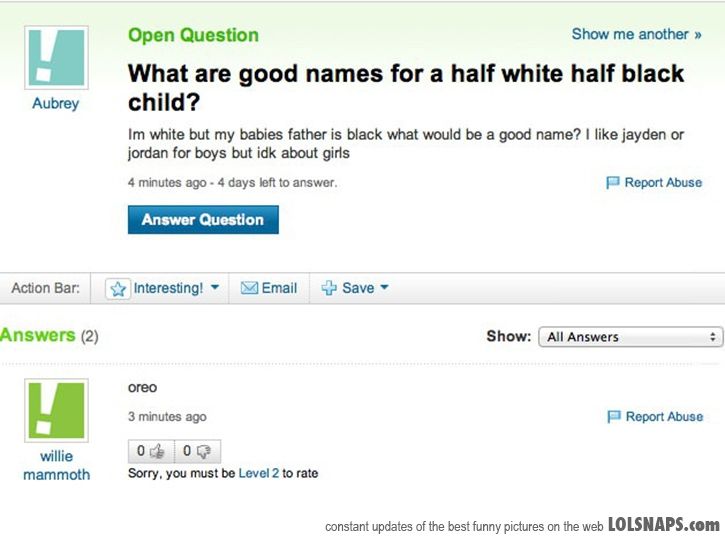Click the Email action bar text
Image resolution: width=725 pixels, height=544 pixels.
click(x=279, y=288)
